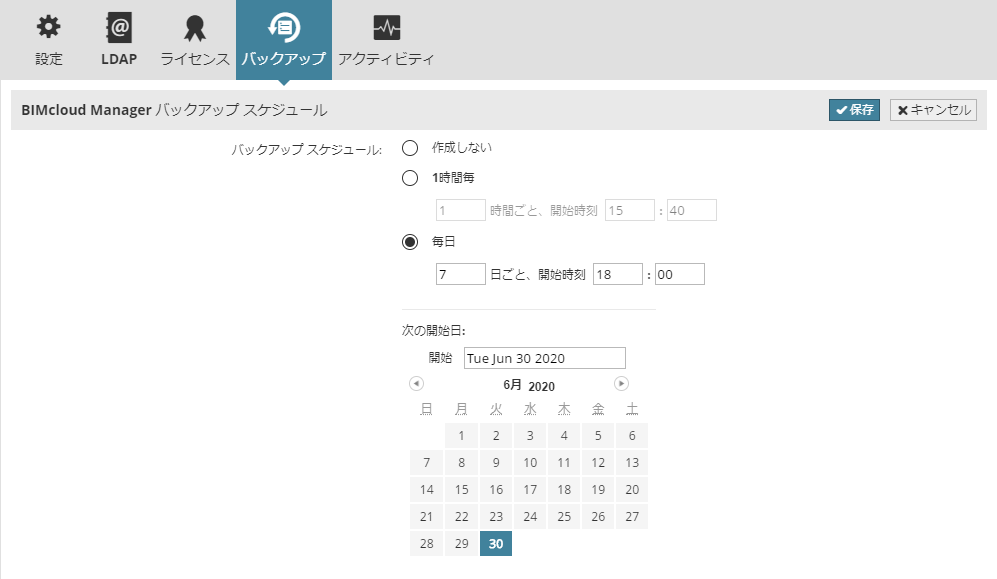Pick June 16 in the calendar

[x=496, y=489]
